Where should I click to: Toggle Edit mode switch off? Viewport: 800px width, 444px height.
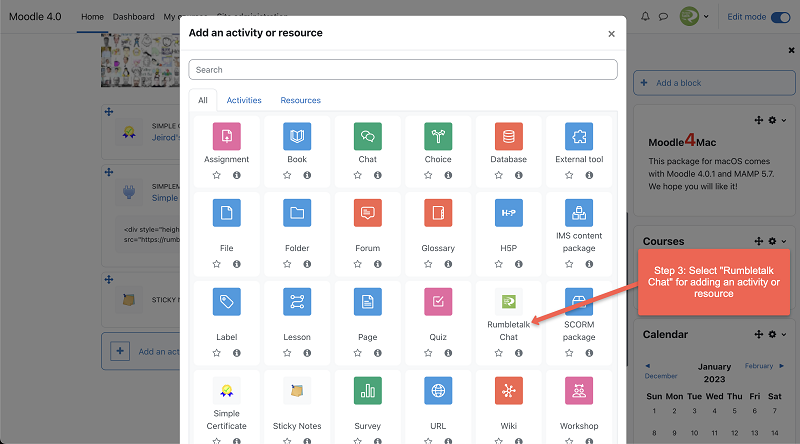(780, 17)
